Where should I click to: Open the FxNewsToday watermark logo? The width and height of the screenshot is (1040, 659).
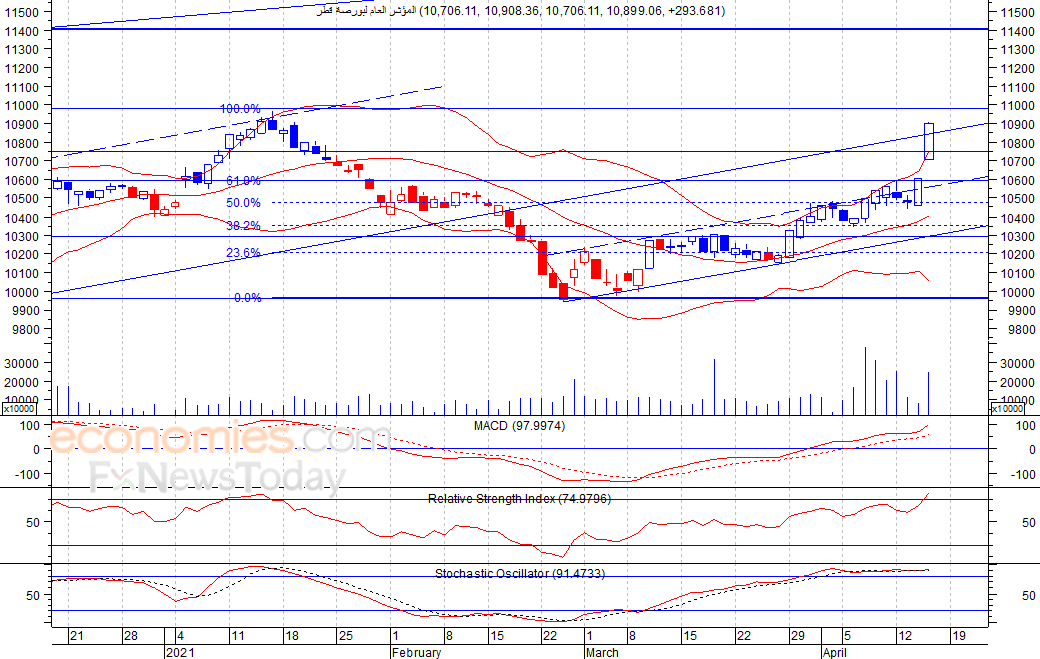pyautogui.click(x=218, y=476)
